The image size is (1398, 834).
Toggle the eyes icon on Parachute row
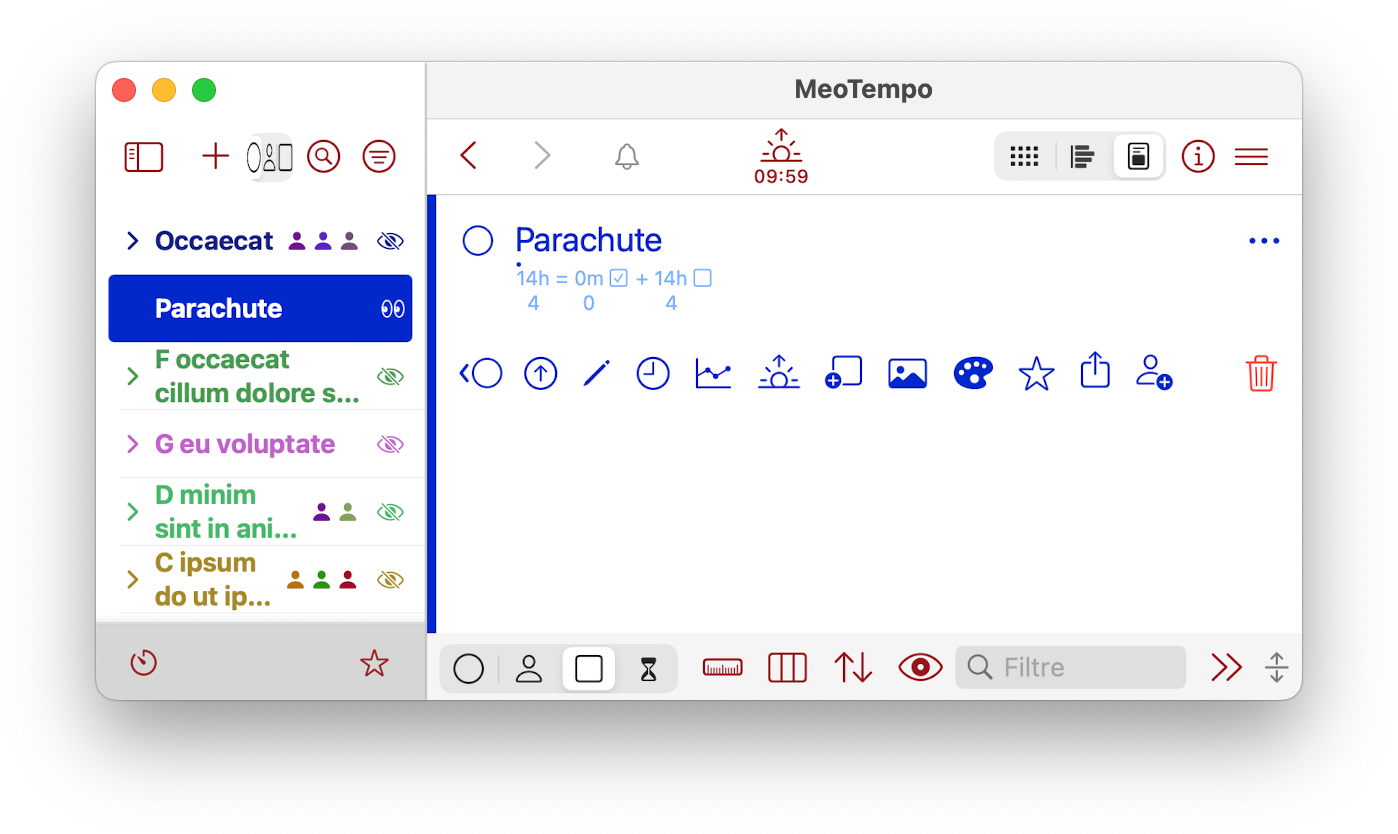pyautogui.click(x=393, y=309)
